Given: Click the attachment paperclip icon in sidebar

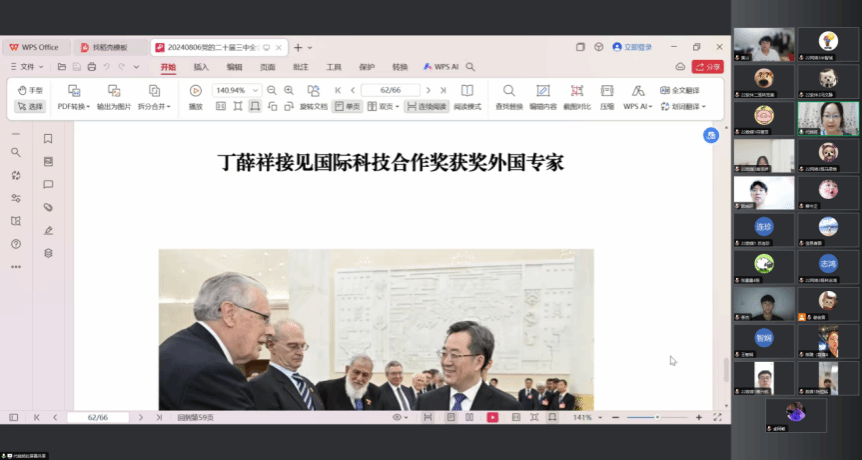Looking at the screenshot, I should pyautogui.click(x=48, y=207).
